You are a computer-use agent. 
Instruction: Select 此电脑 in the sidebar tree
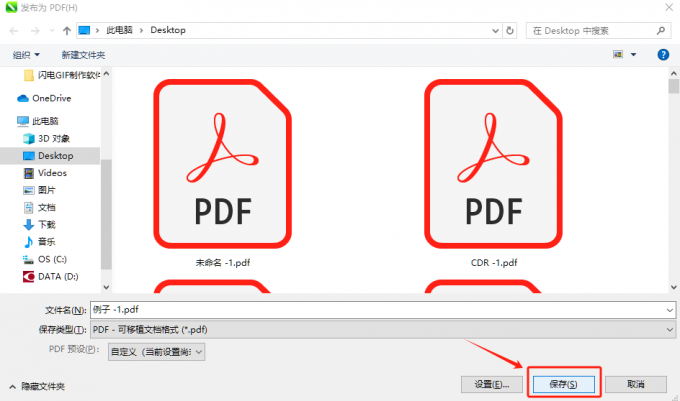click(38, 121)
